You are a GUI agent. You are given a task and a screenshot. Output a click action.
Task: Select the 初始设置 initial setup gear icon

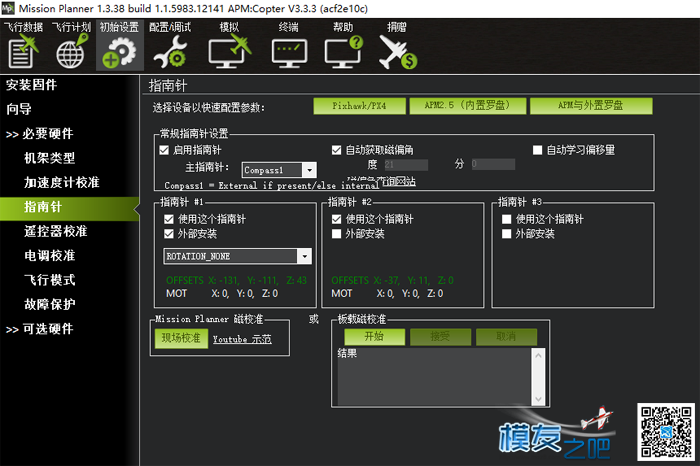pyautogui.click(x=119, y=46)
